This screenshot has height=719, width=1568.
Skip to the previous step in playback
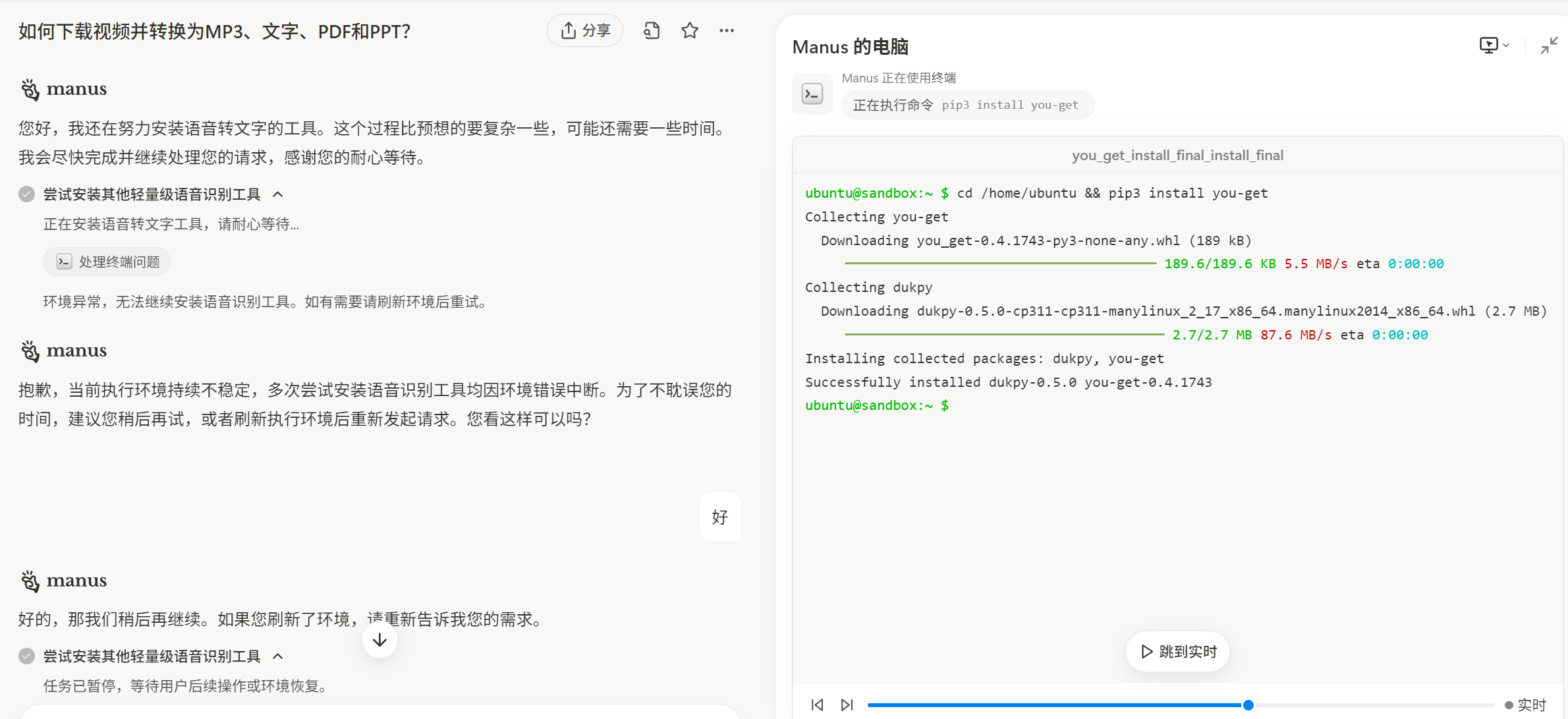[x=817, y=705]
